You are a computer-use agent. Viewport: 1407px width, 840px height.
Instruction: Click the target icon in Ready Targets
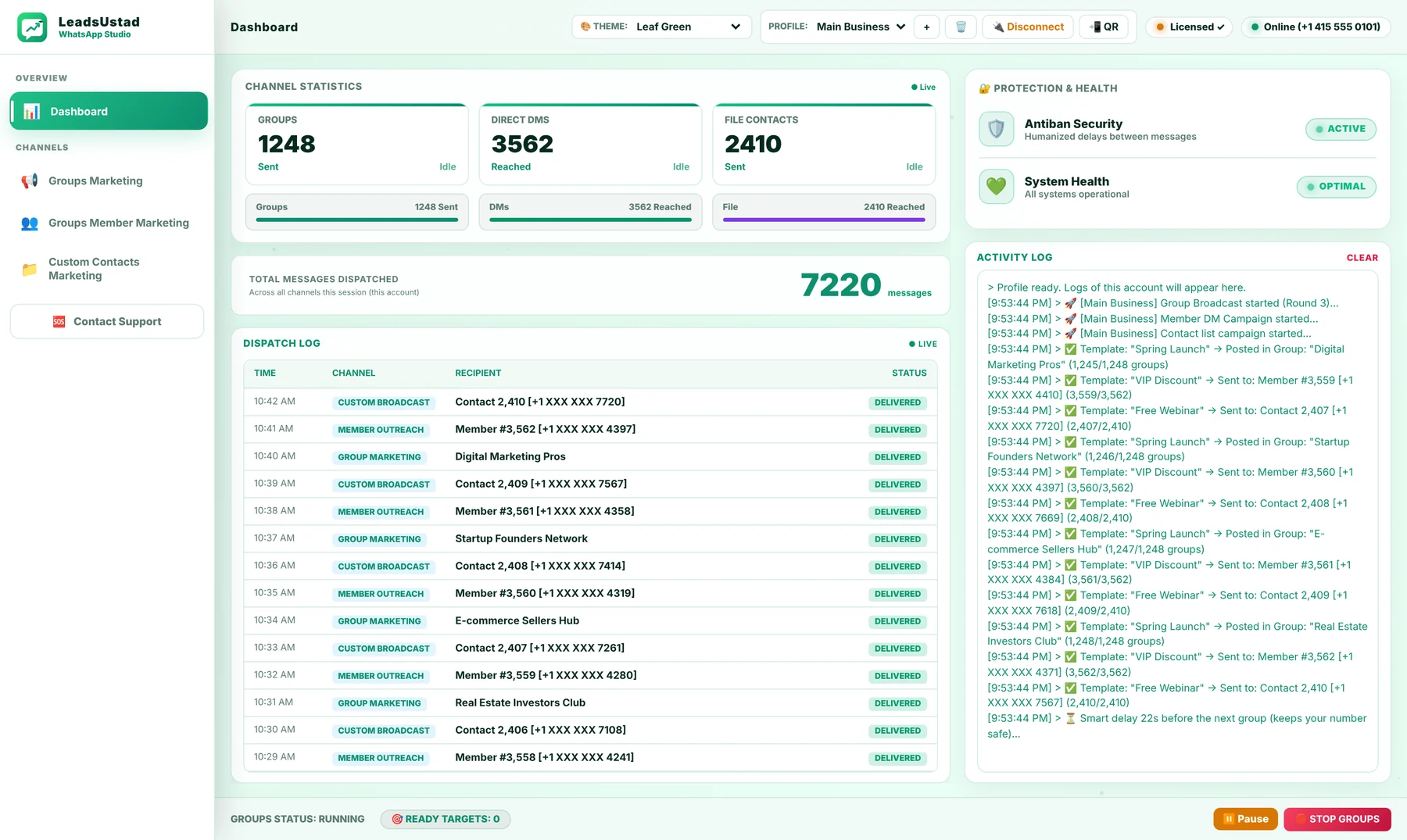coord(397,820)
